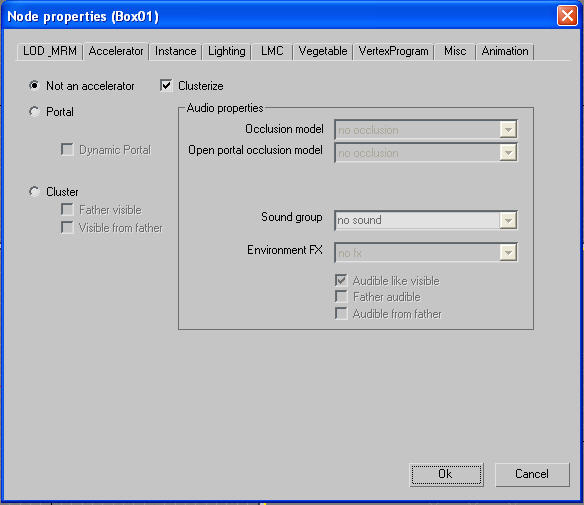The image size is (584, 505).
Task: Choose the Portal radio option
Action: [34, 111]
